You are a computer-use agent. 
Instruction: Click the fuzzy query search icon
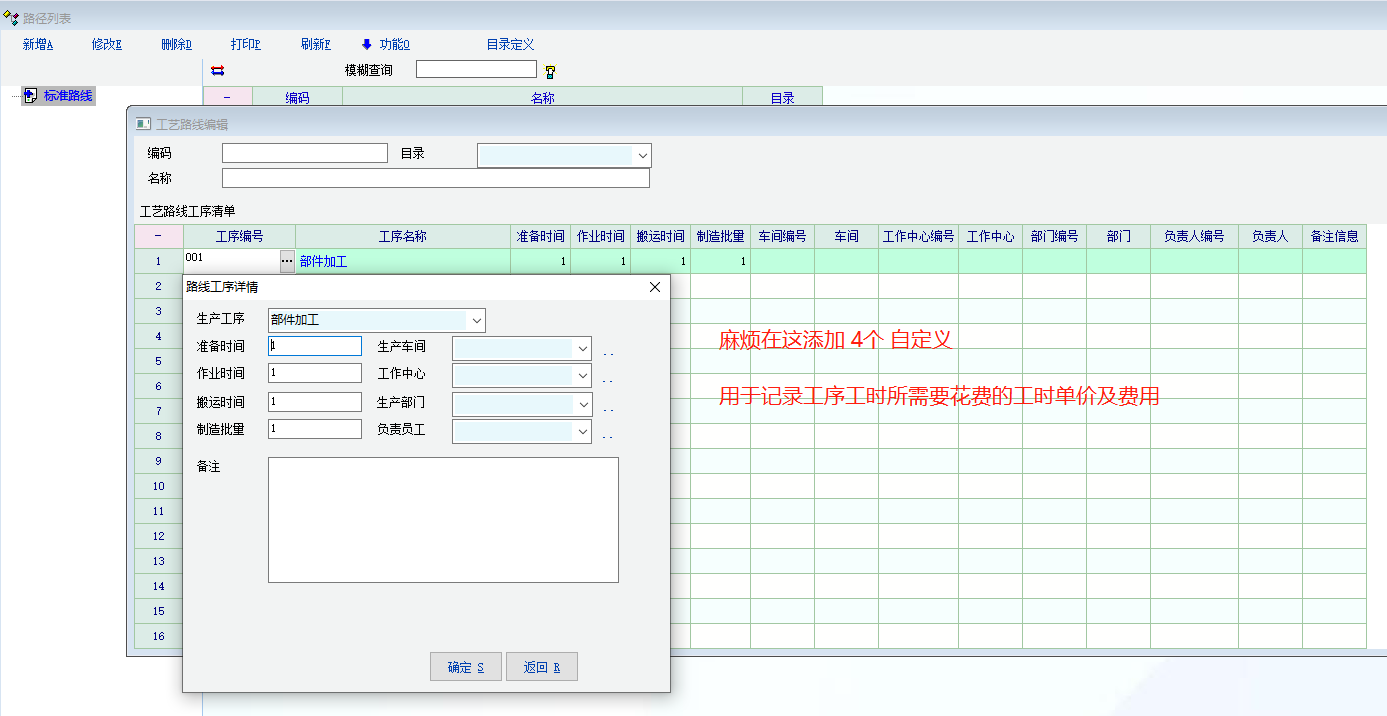click(549, 71)
